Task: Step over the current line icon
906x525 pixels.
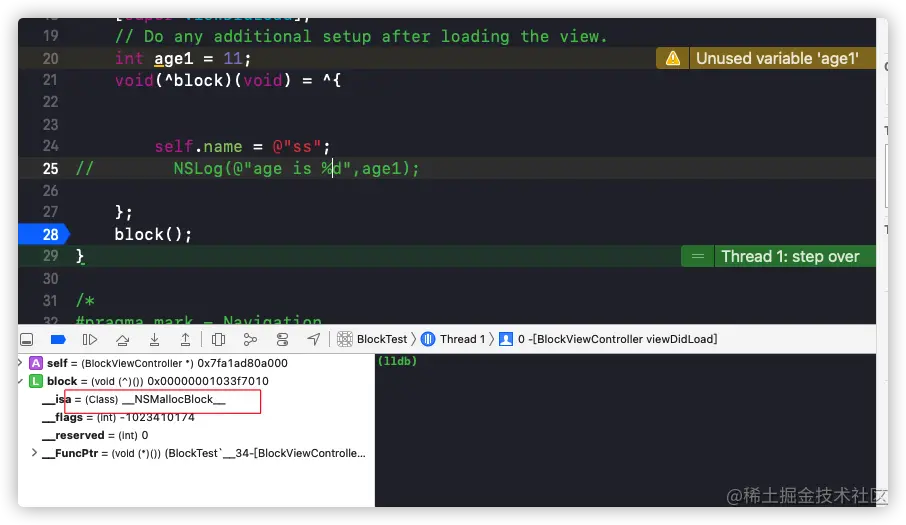Action: click(x=122, y=340)
